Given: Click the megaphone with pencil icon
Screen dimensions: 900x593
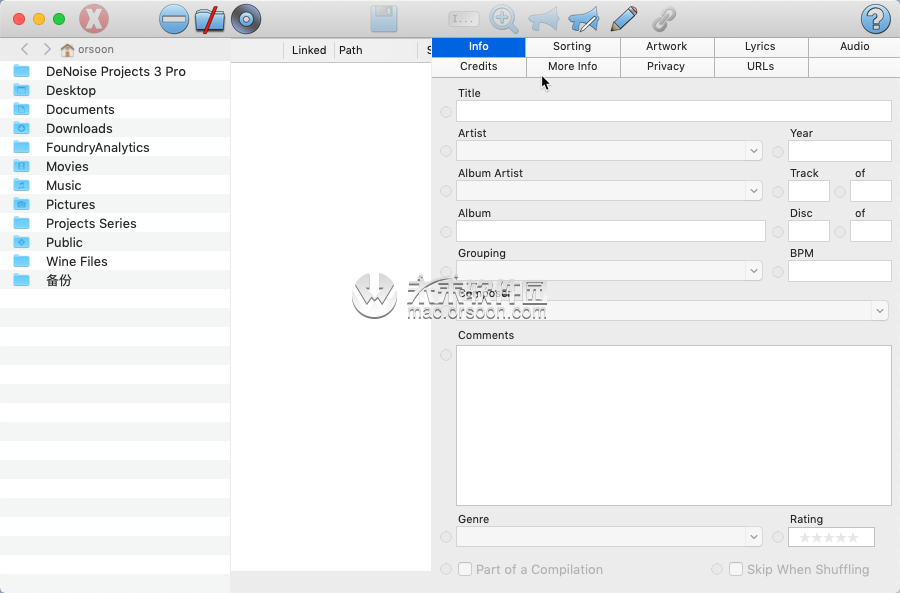Looking at the screenshot, I should 583,19.
